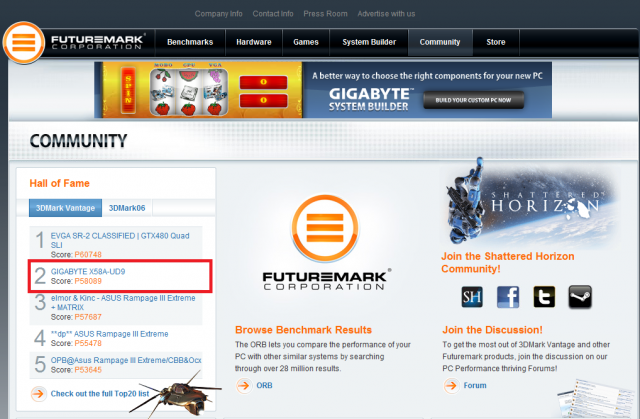Click the Gigabyte System Builder banner text
The height and width of the screenshot is (419, 640).
click(369, 99)
